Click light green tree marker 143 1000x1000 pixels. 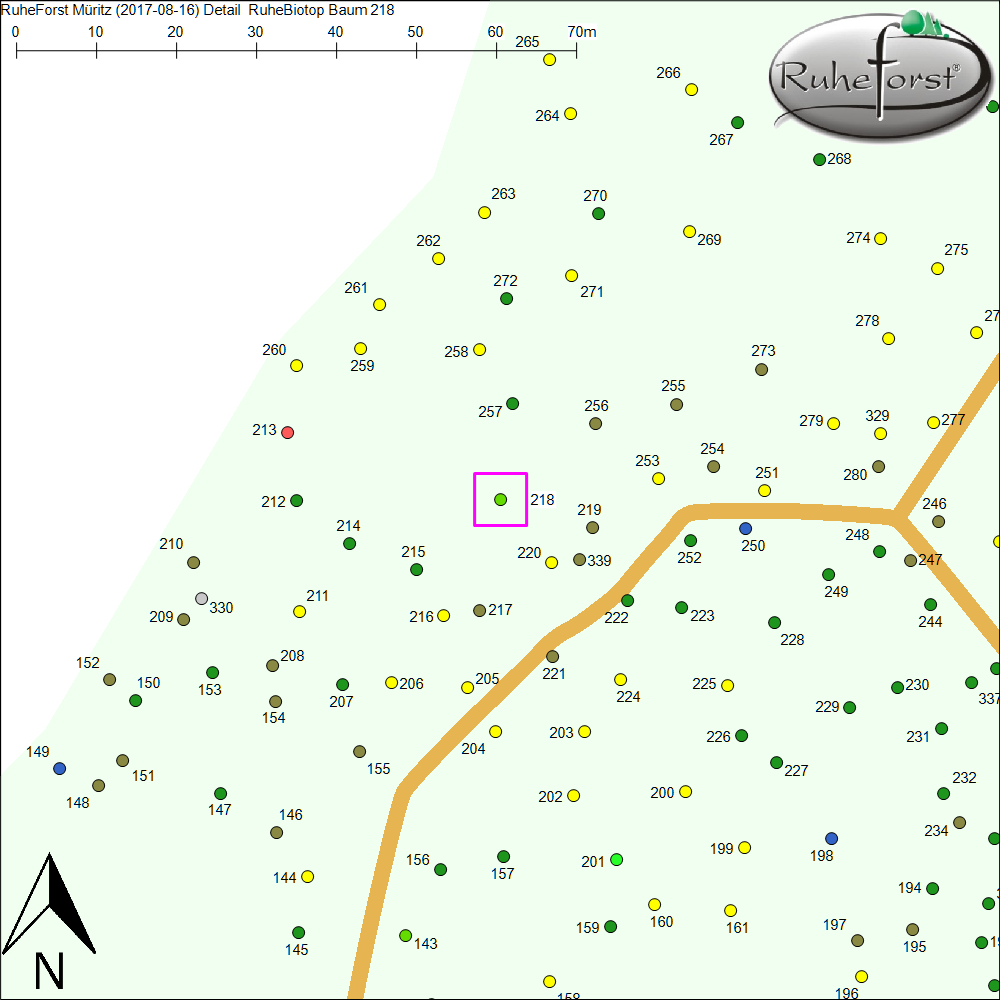(405, 936)
